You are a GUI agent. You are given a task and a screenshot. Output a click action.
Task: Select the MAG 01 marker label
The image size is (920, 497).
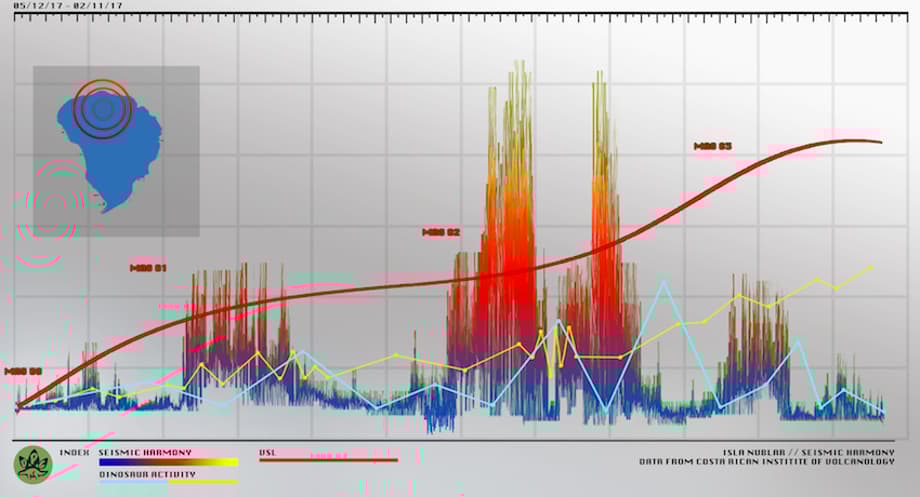148,268
